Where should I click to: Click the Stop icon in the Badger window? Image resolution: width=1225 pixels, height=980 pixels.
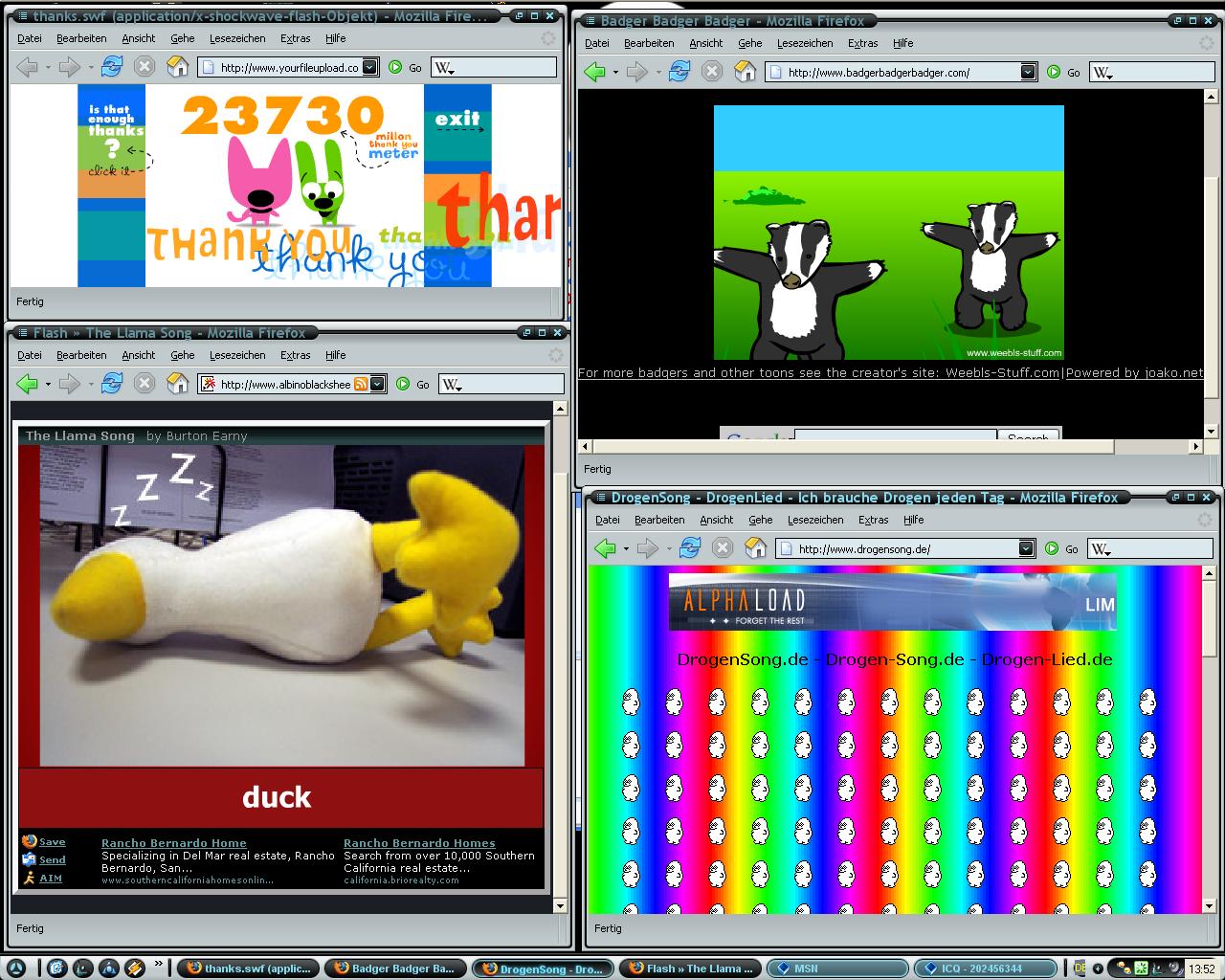point(712,72)
